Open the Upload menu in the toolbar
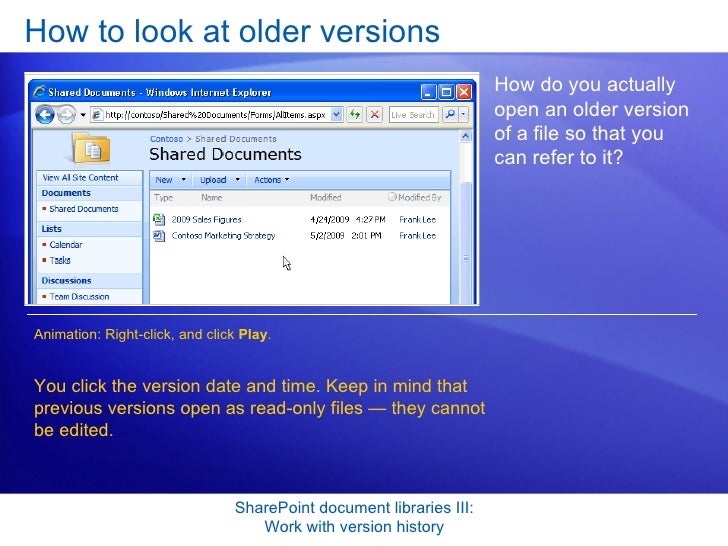The width and height of the screenshot is (728, 546). coord(213,180)
